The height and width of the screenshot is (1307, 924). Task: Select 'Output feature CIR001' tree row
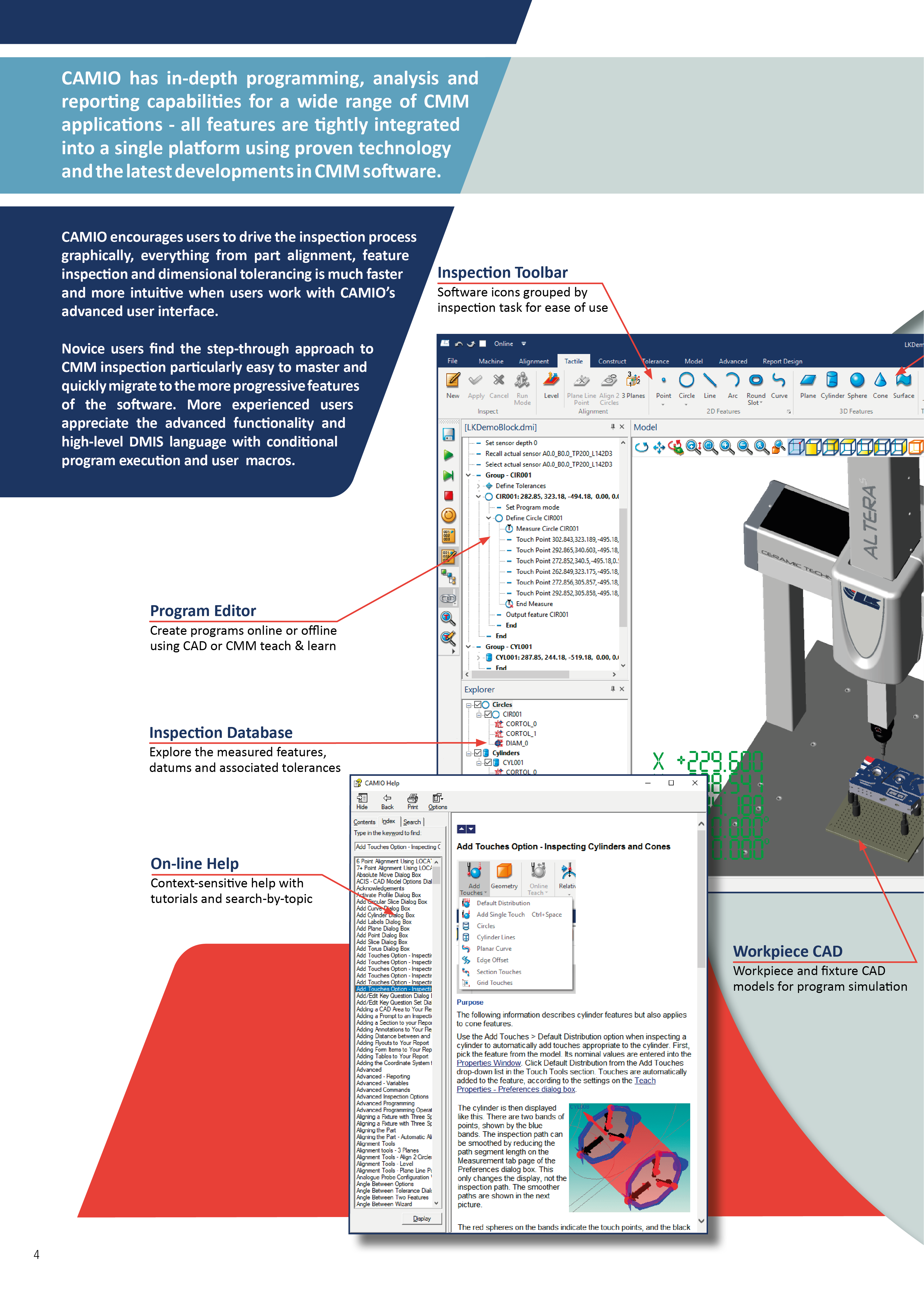pos(537,615)
